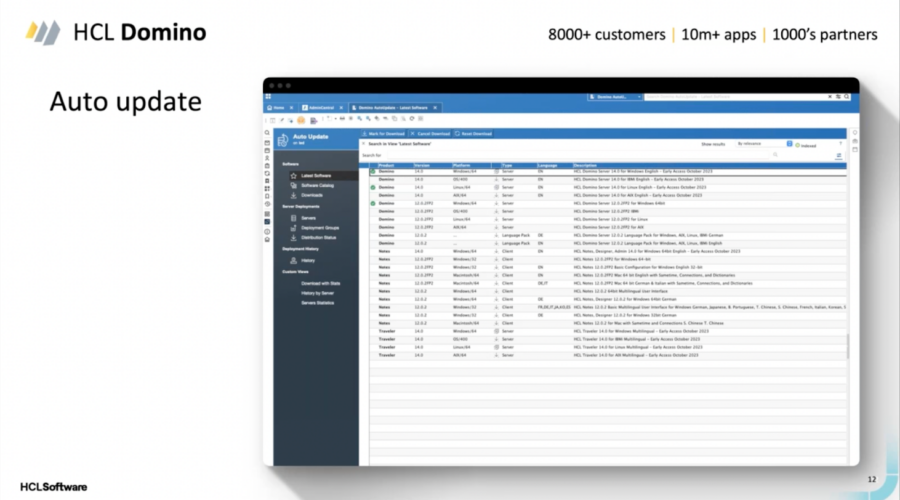Close the 'Search in View' bar with X

click(363, 144)
